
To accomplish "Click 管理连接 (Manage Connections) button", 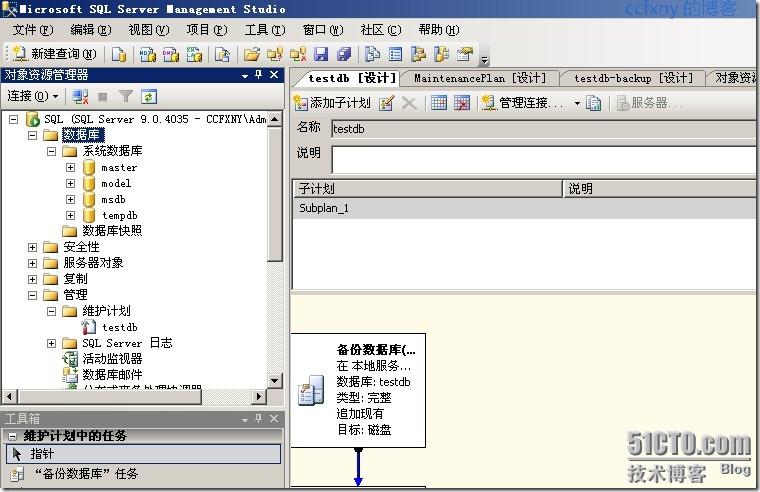I will pyautogui.click(x=523, y=103).
